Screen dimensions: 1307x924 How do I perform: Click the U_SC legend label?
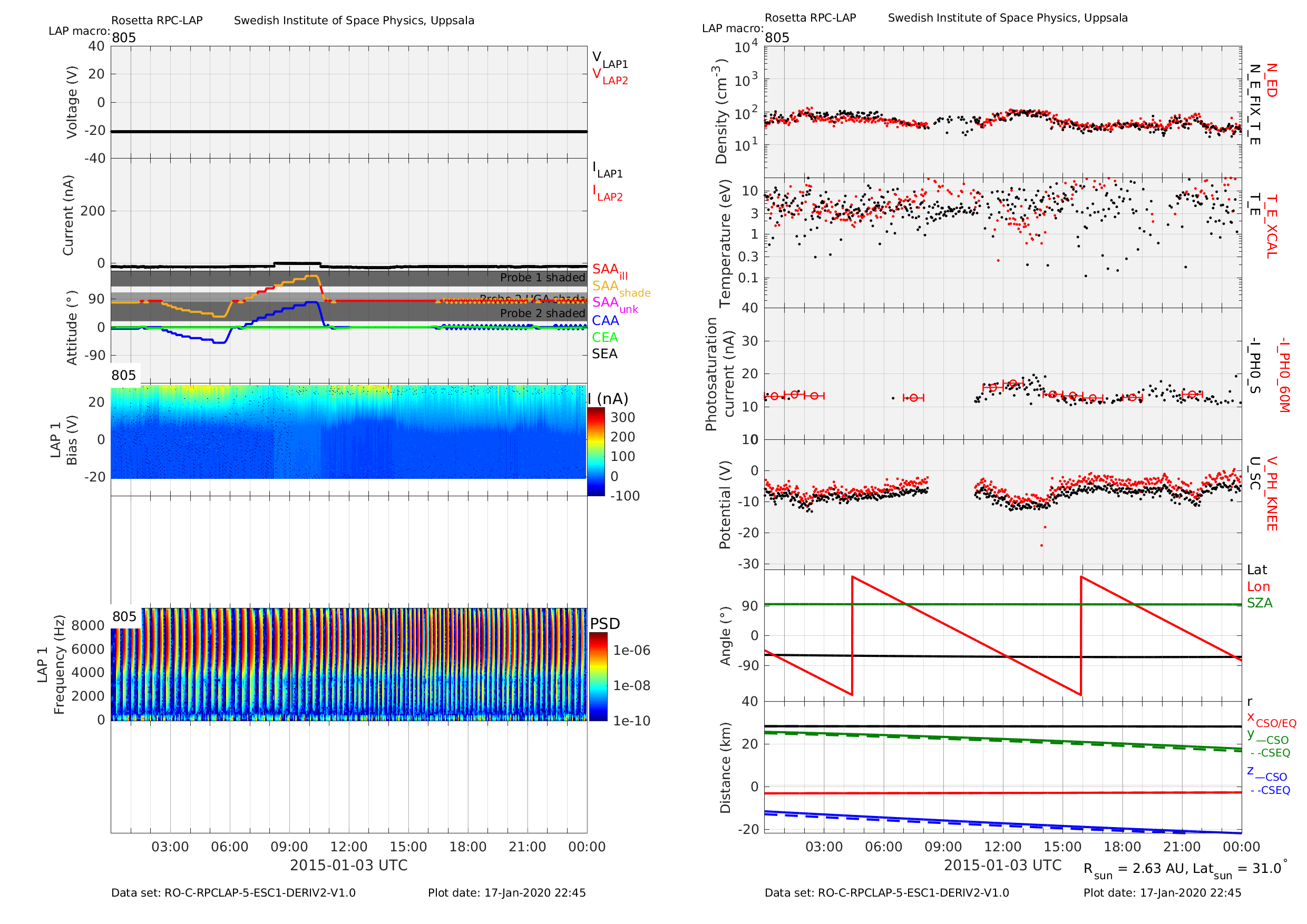pos(1254,474)
